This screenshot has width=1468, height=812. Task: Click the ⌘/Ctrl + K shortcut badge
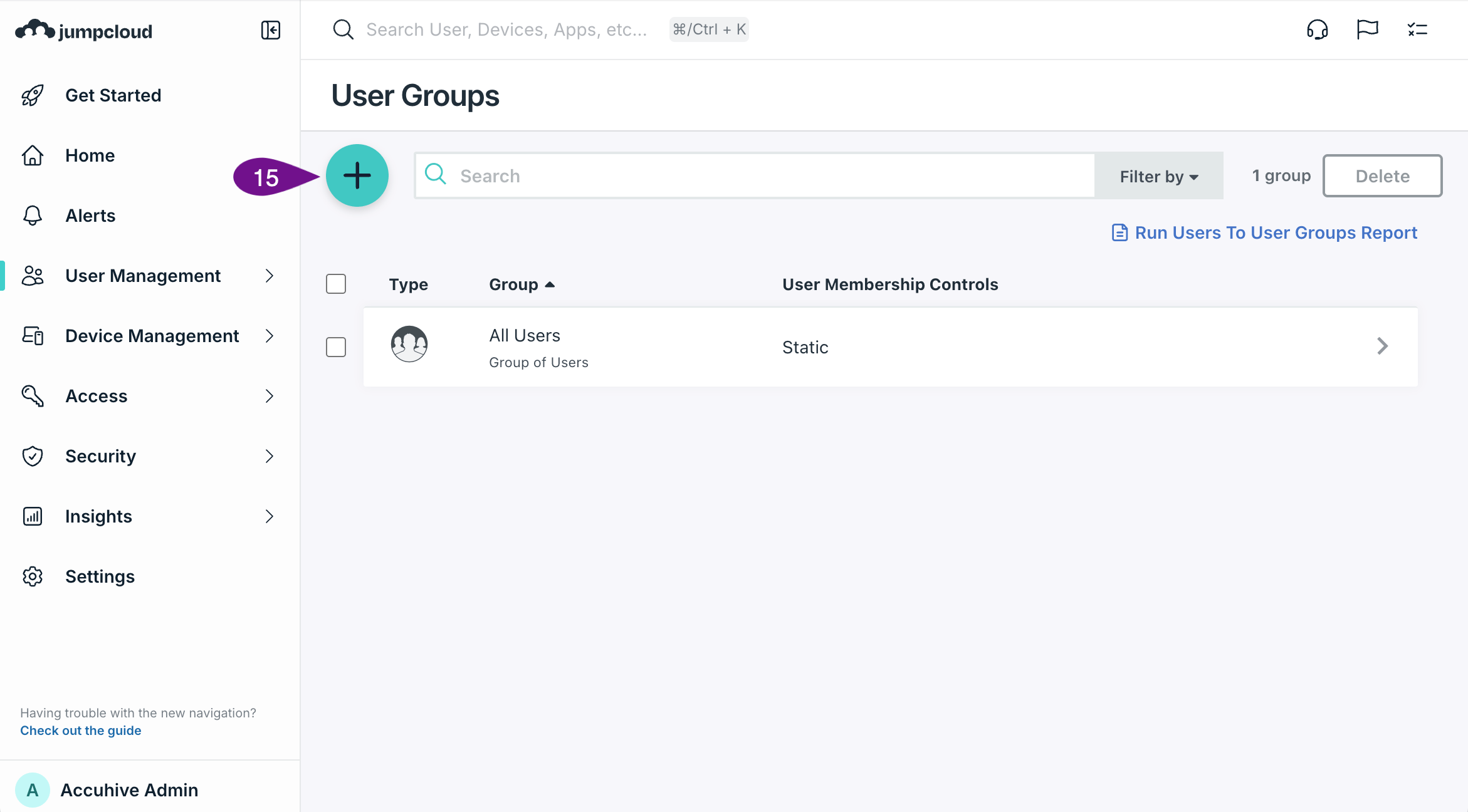click(709, 29)
